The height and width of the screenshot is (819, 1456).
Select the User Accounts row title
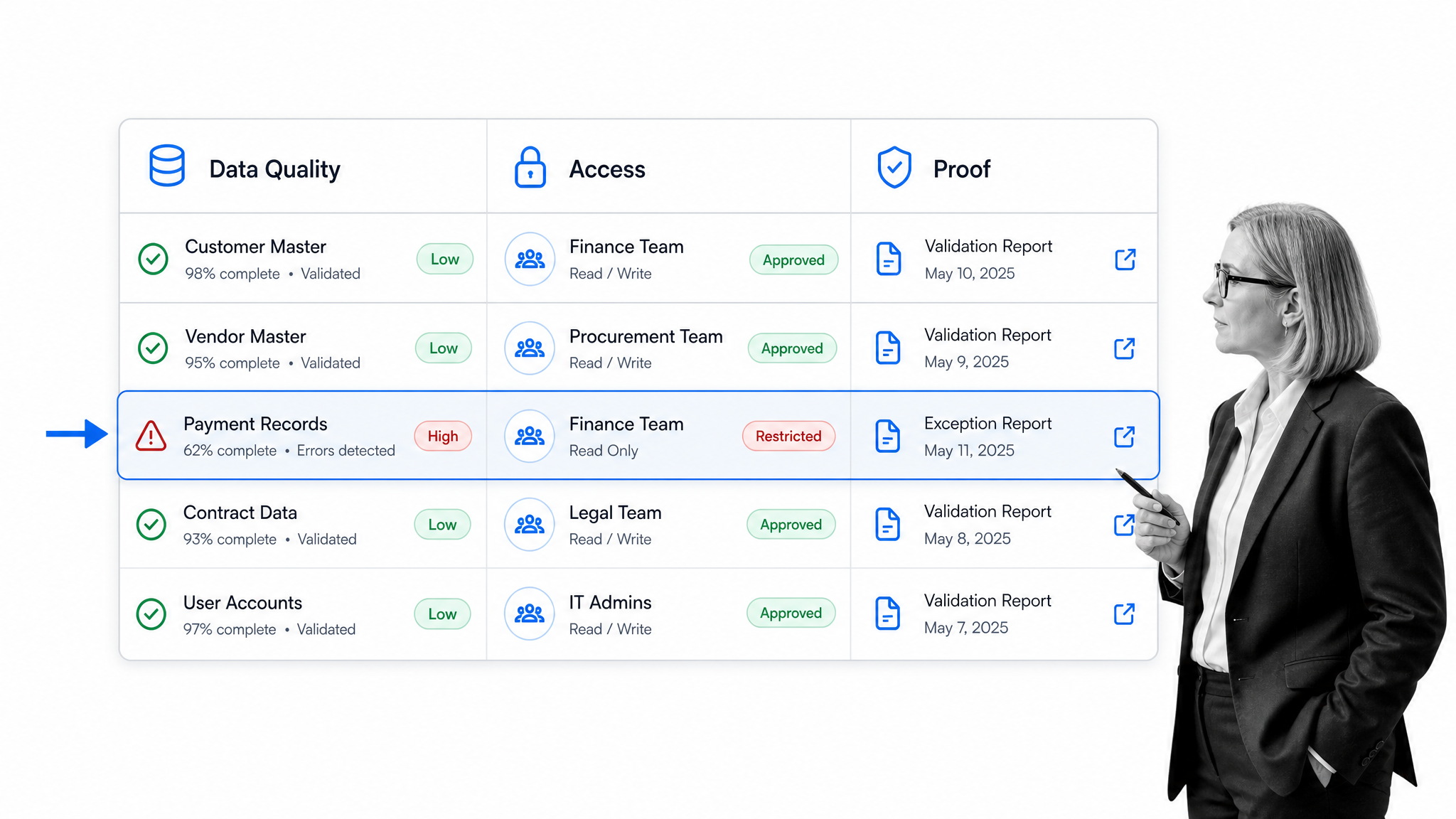tap(242, 603)
